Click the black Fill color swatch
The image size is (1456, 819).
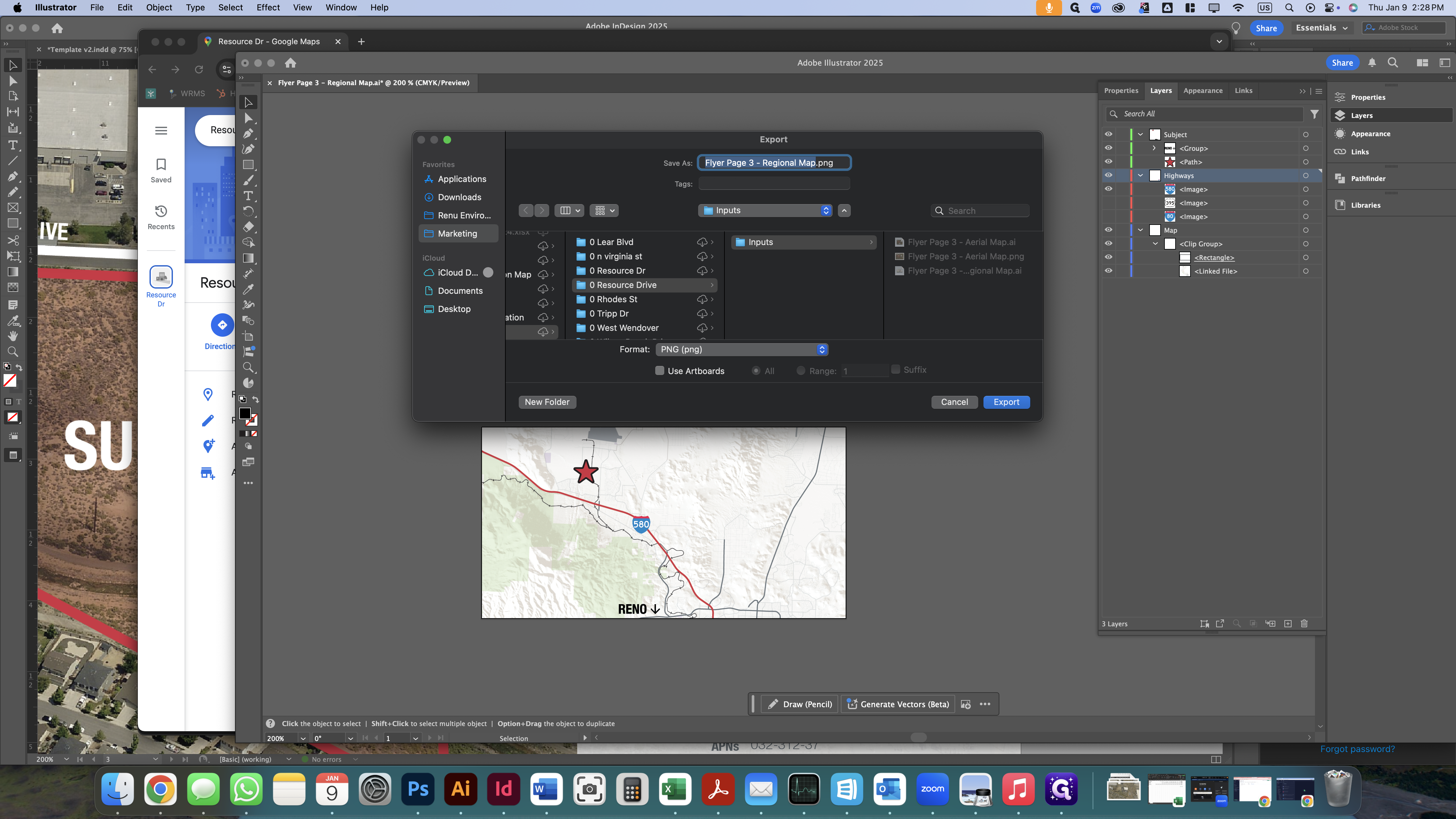[x=245, y=414]
